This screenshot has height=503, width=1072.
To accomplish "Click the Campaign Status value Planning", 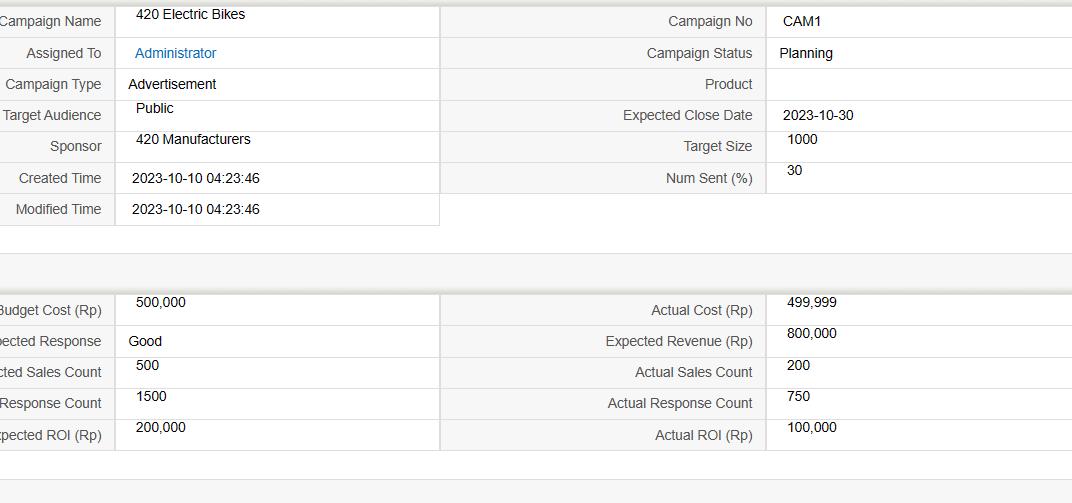I will [x=806, y=53].
